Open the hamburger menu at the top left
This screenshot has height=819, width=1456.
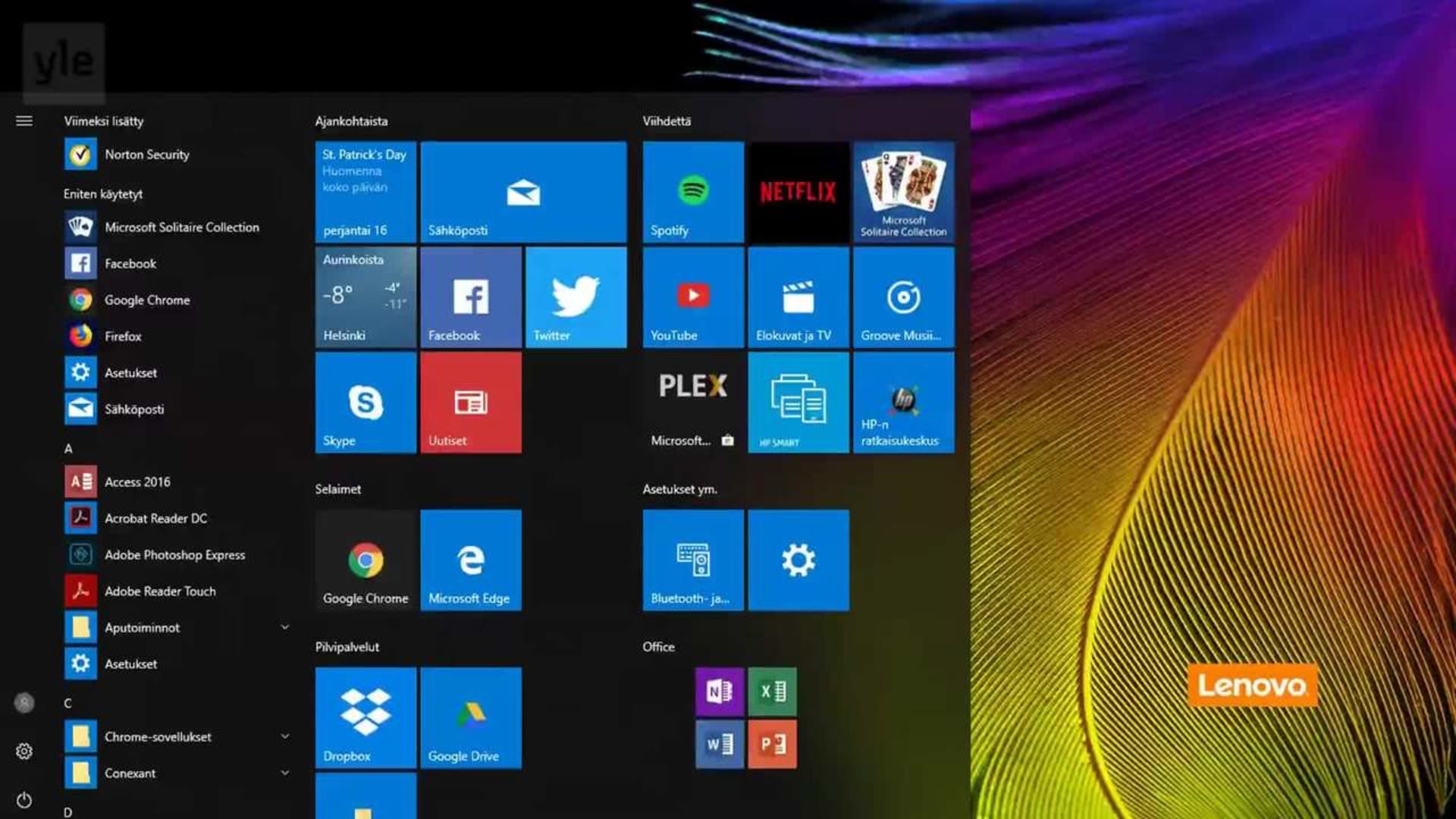pos(24,121)
